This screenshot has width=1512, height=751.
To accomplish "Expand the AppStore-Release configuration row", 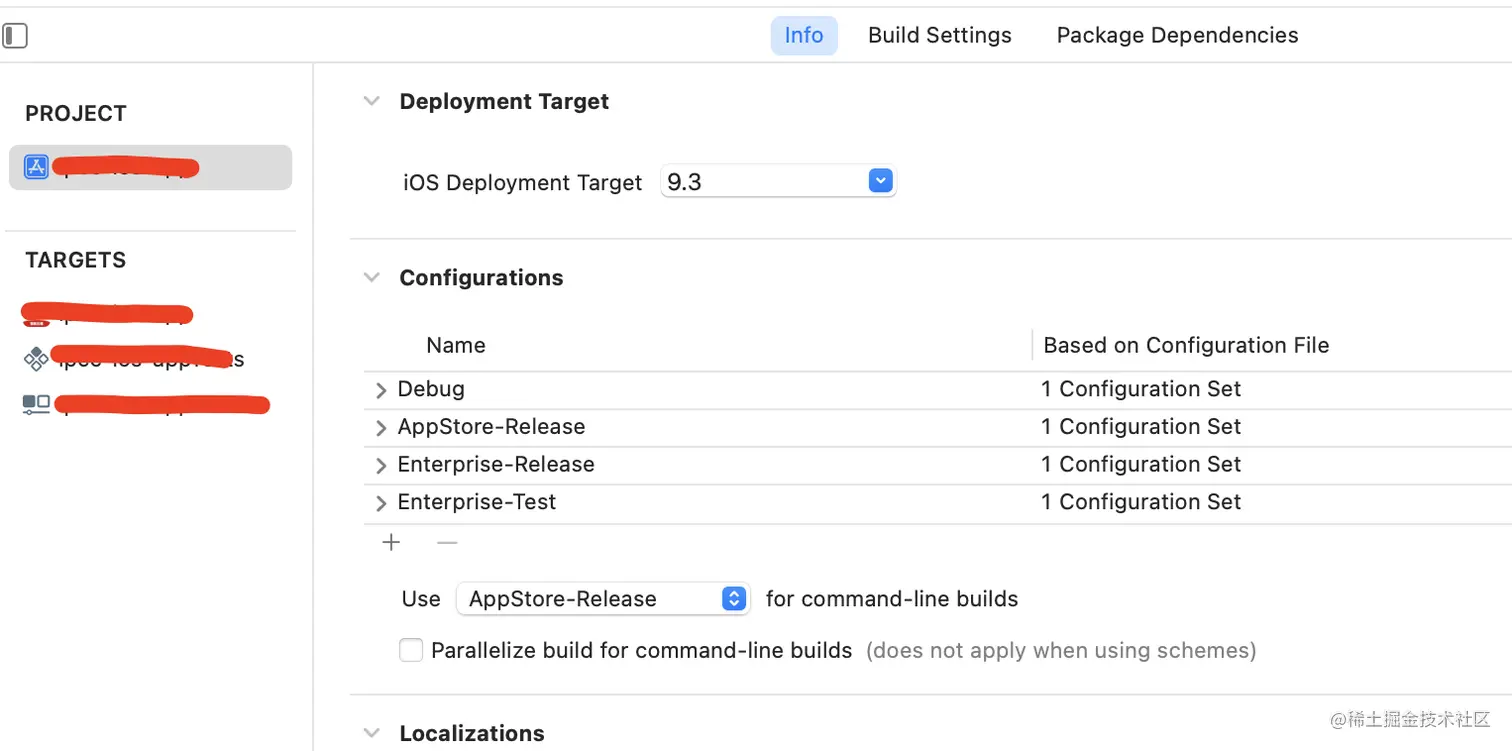I will 381,428.
